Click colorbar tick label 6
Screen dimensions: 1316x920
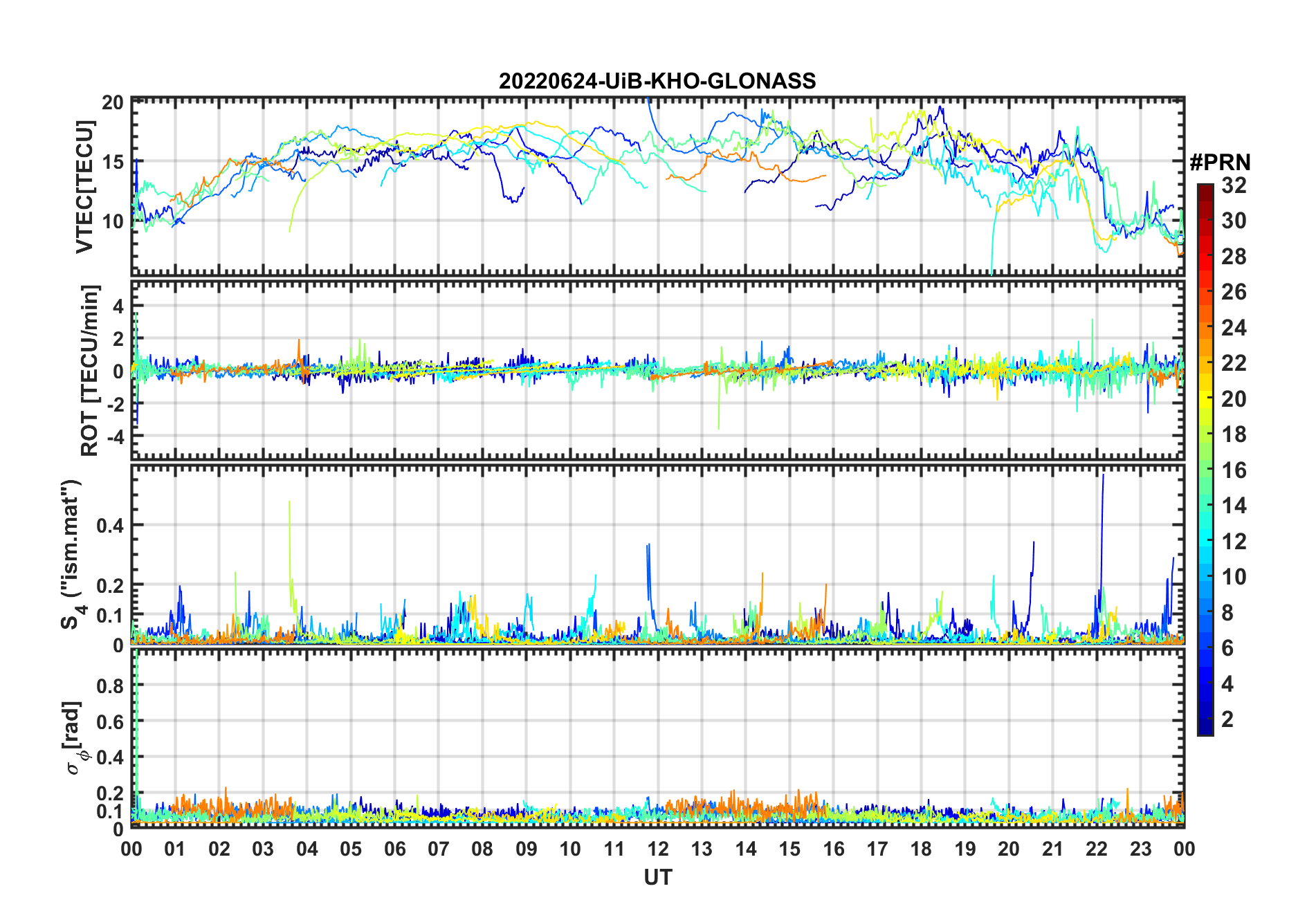(1228, 648)
